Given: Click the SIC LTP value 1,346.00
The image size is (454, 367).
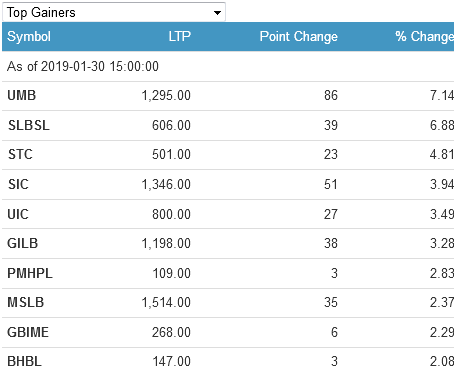Looking at the screenshot, I should pyautogui.click(x=166, y=184).
